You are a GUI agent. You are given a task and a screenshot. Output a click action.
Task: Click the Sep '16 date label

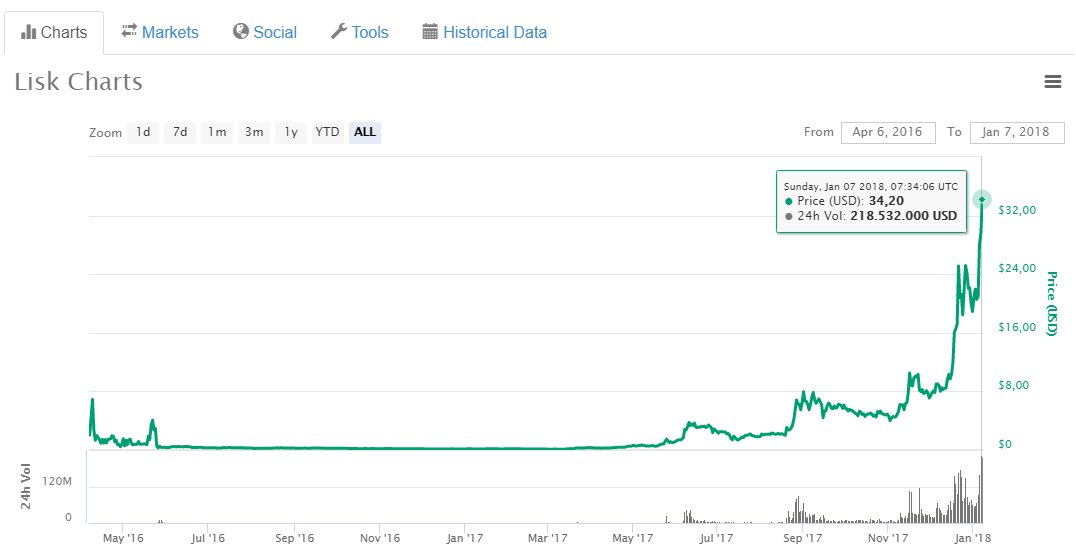[294, 538]
